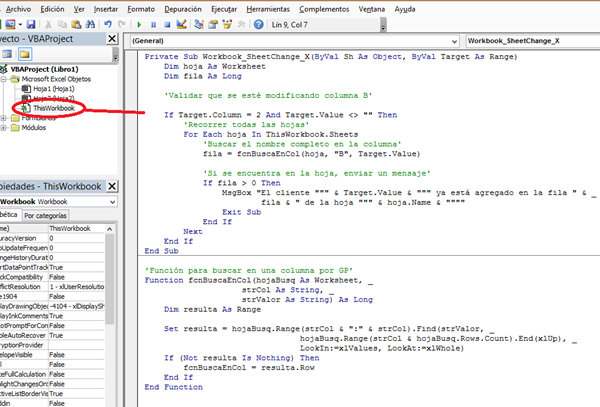Click the Save icon in toolbar

coord(32,22)
